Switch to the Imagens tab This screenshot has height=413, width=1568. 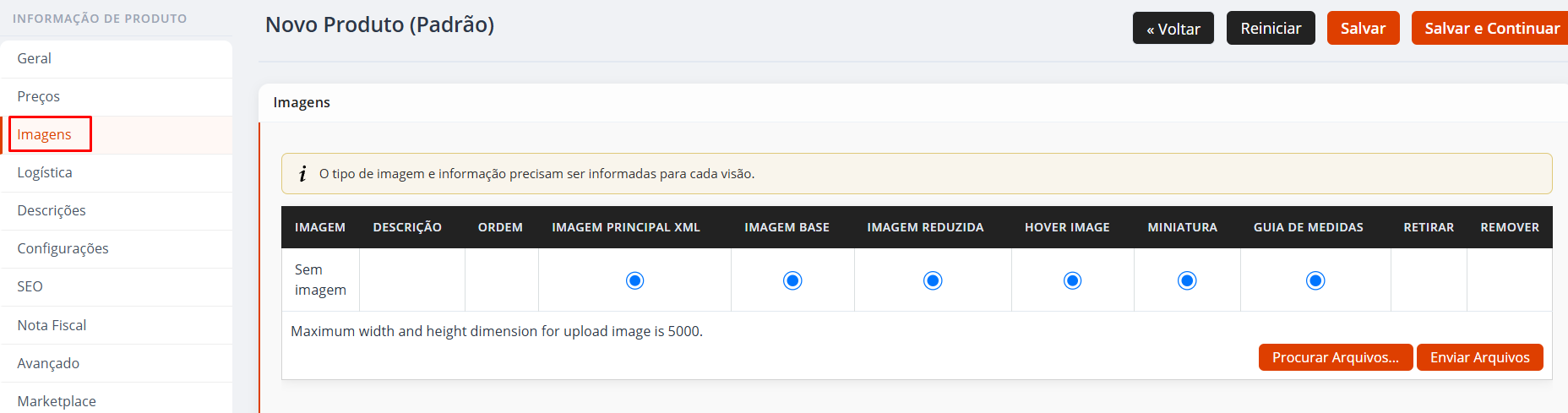(117, 135)
